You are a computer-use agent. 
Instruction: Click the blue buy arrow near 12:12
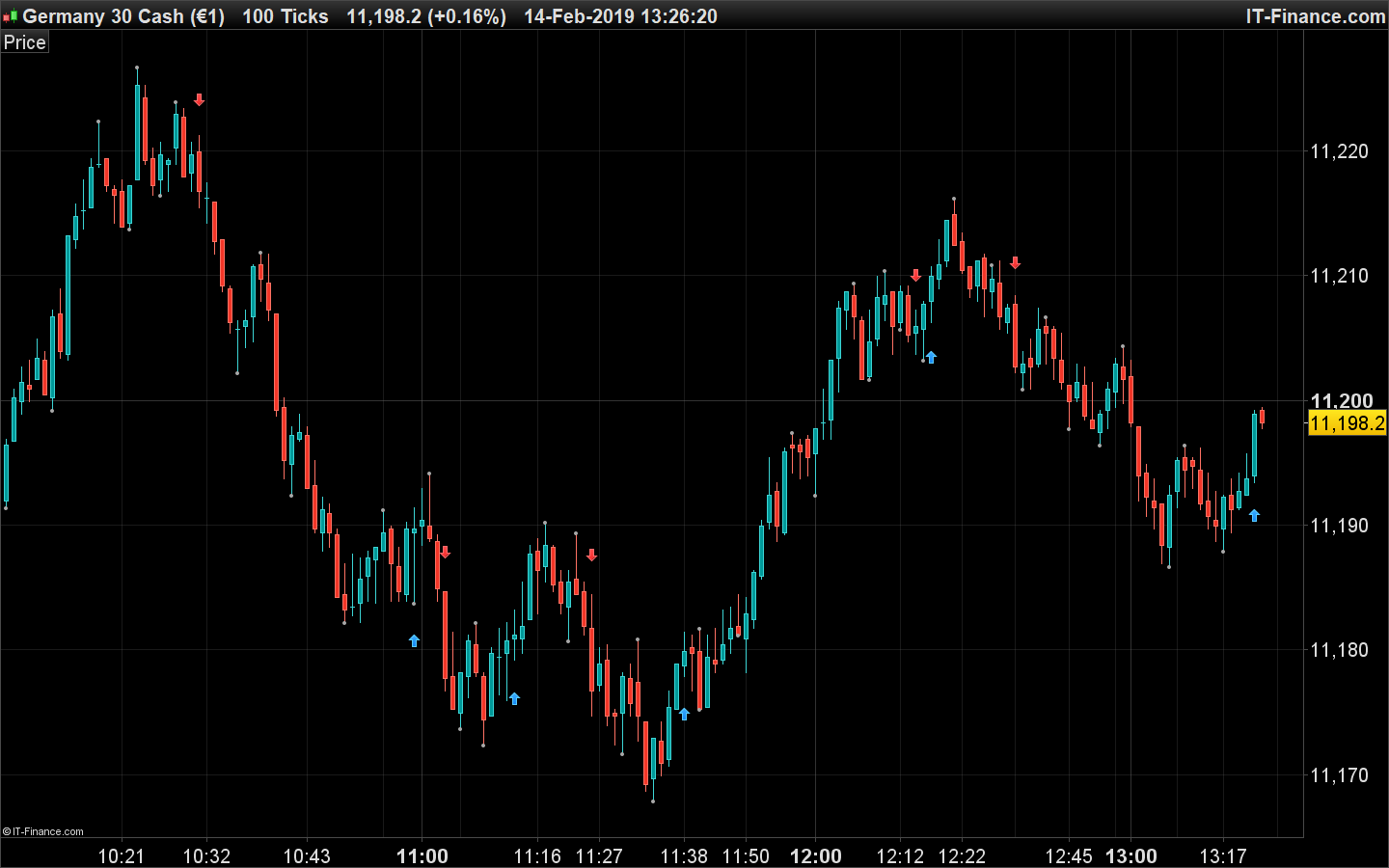click(x=931, y=357)
